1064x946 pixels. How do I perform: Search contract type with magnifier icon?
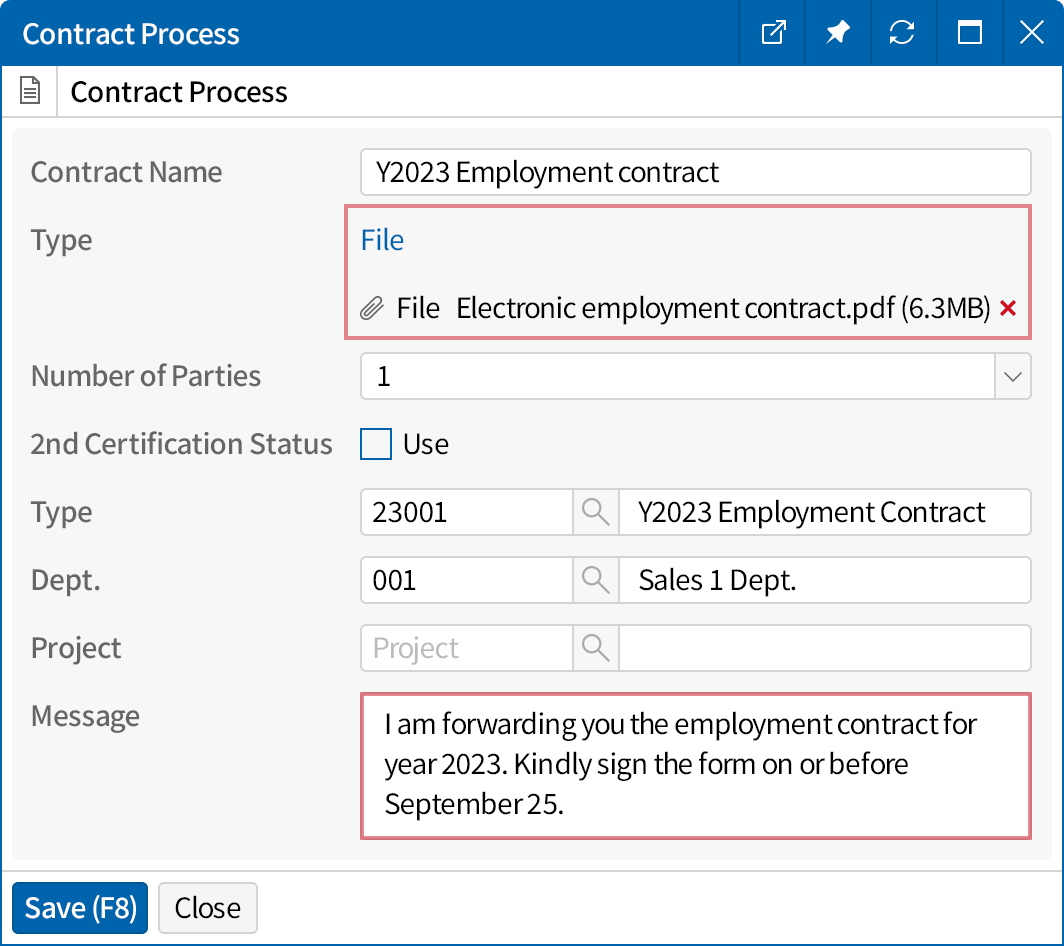(x=595, y=512)
